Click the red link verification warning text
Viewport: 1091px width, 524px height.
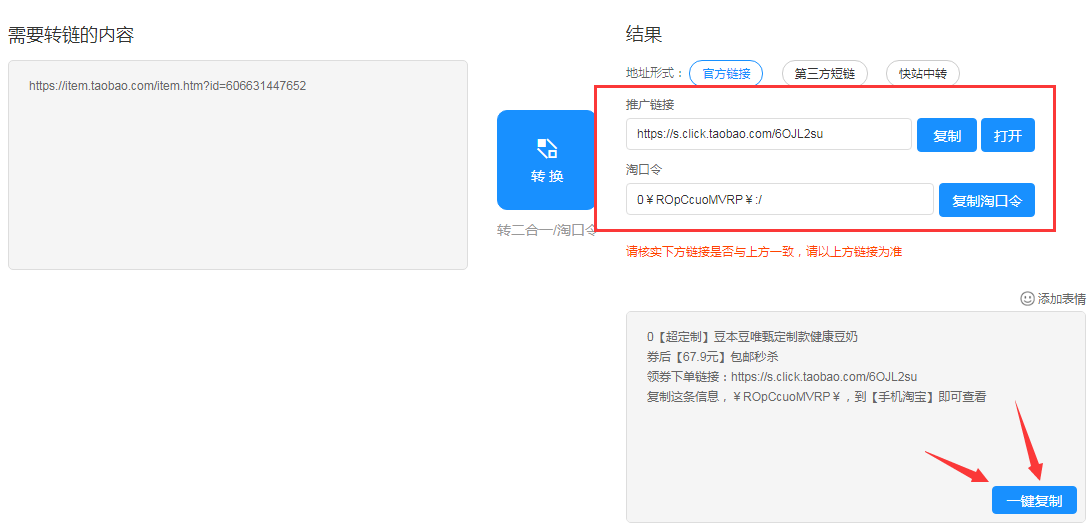(x=763, y=252)
